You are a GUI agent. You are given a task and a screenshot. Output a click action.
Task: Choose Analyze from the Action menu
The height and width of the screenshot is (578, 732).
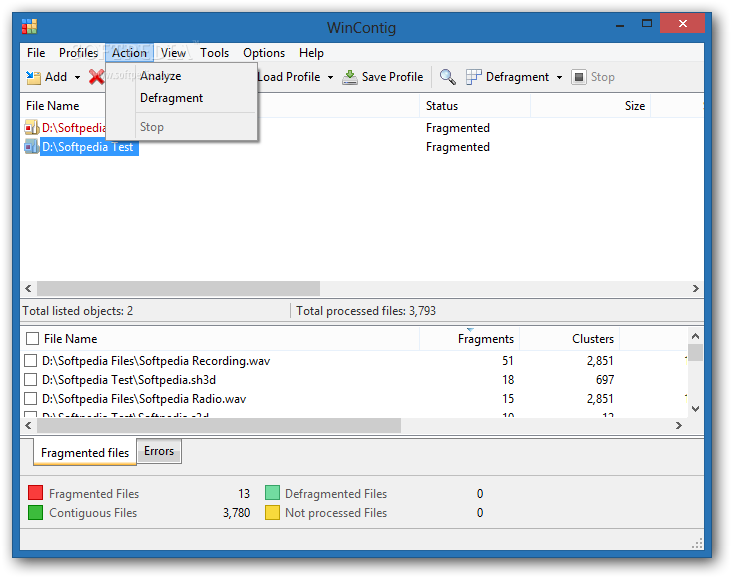click(182, 76)
